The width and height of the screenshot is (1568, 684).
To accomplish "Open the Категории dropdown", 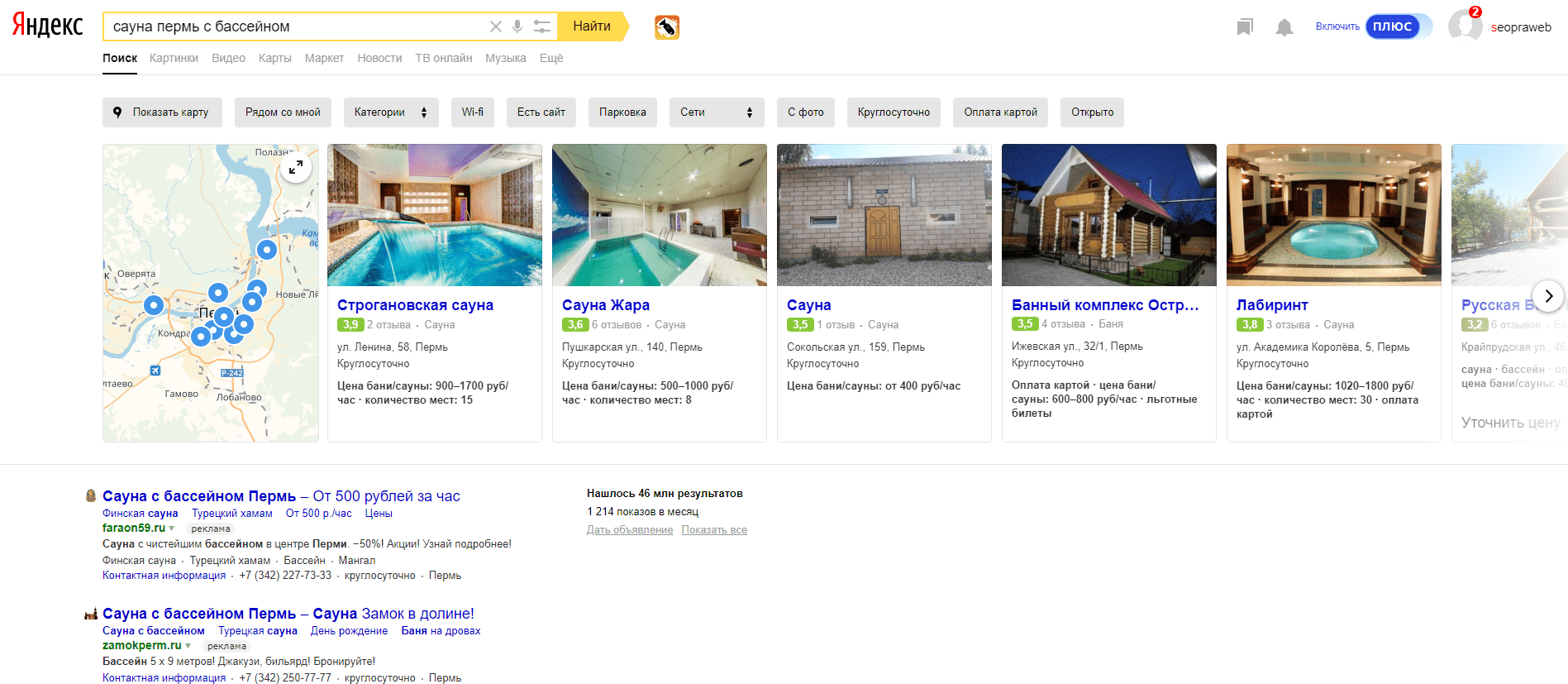I will click(x=391, y=112).
